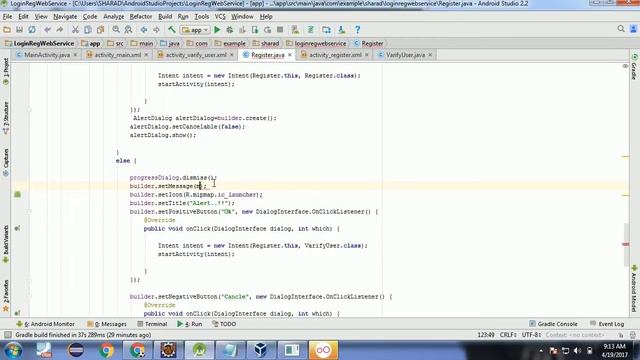Open the Terminal tool window
Screen dimensions: 640x360
click(x=152, y=324)
